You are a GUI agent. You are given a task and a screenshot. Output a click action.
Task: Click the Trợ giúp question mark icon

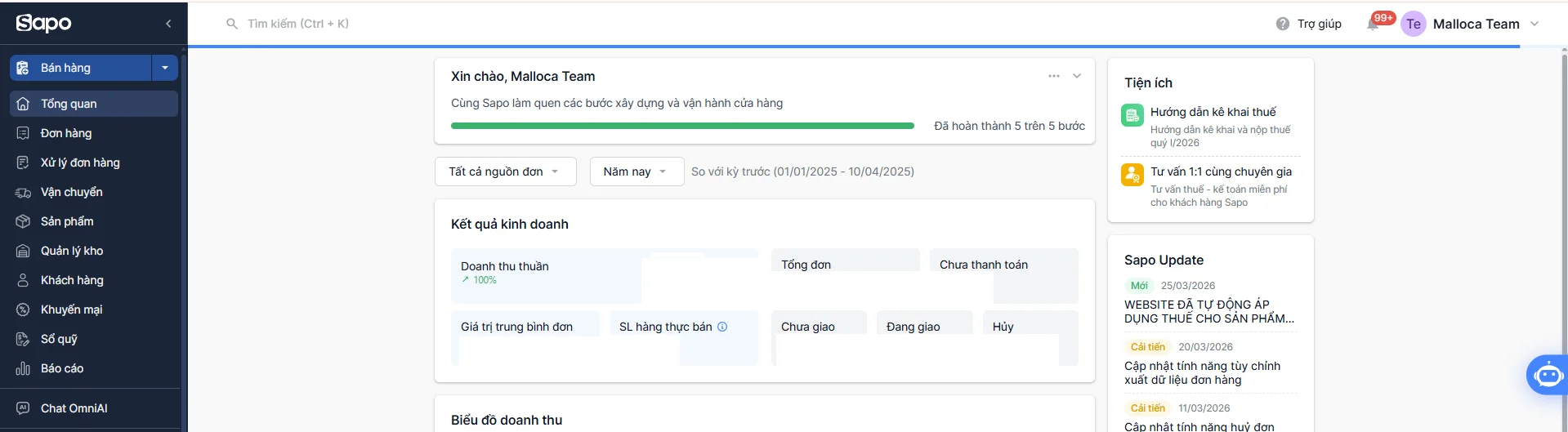pos(1283,24)
